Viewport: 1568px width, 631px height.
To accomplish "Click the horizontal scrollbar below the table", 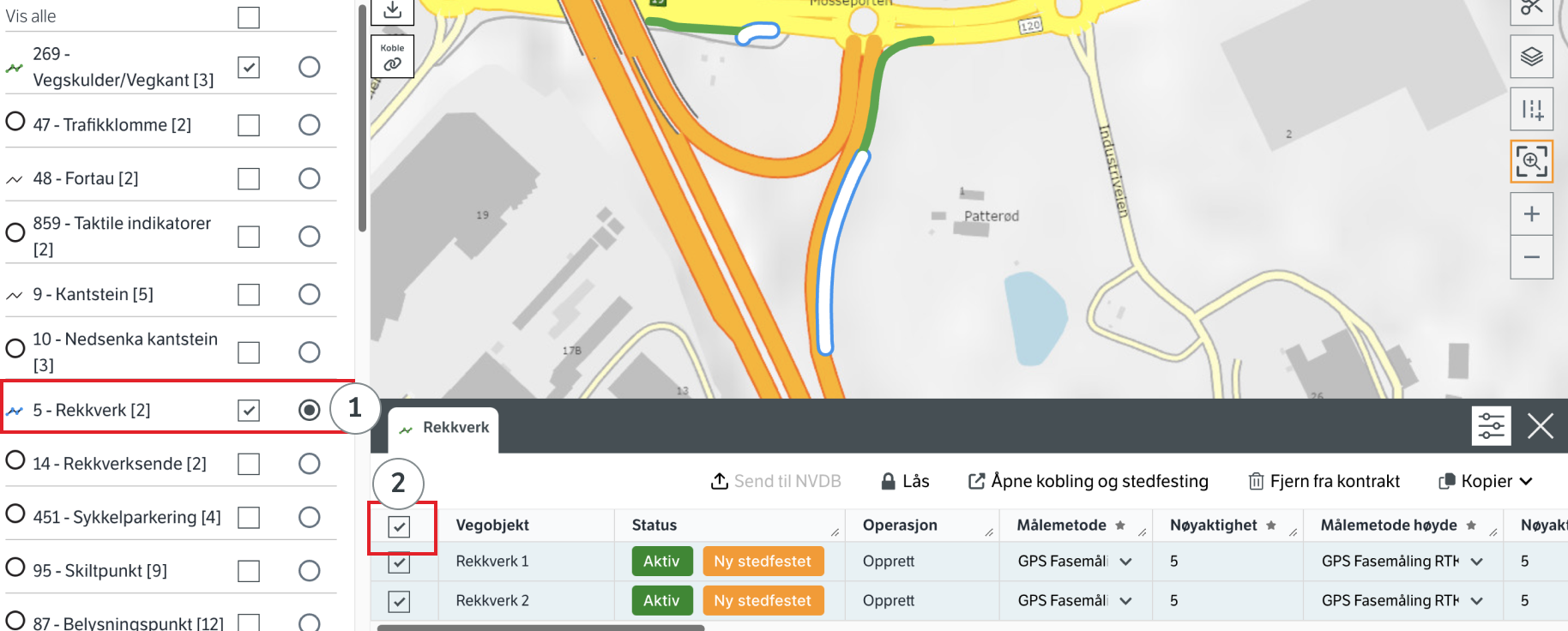I will pos(540,628).
